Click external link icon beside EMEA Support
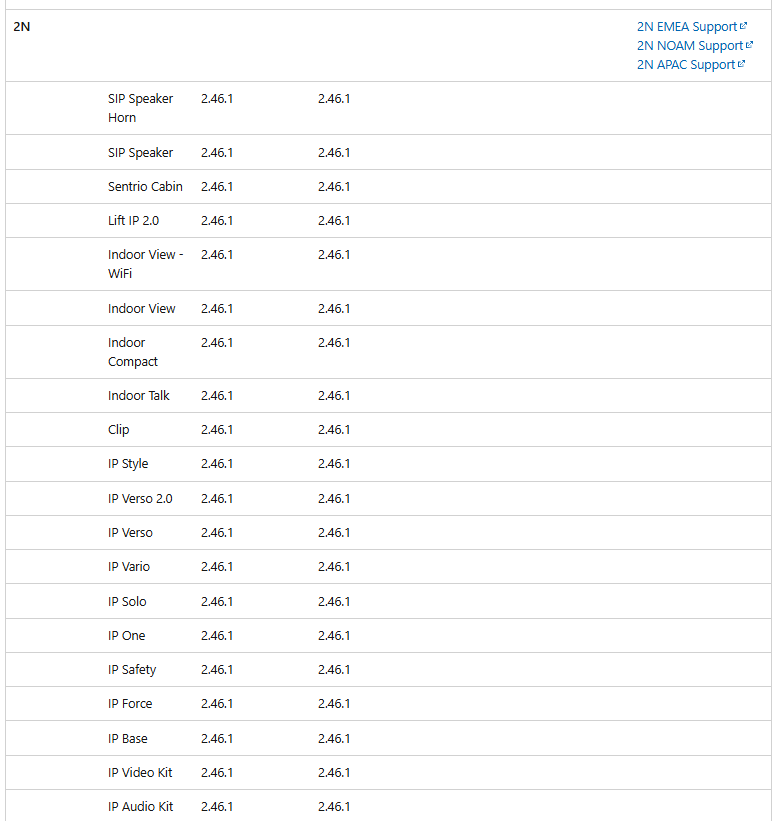Screen dimensions: 784x821 coord(744,27)
